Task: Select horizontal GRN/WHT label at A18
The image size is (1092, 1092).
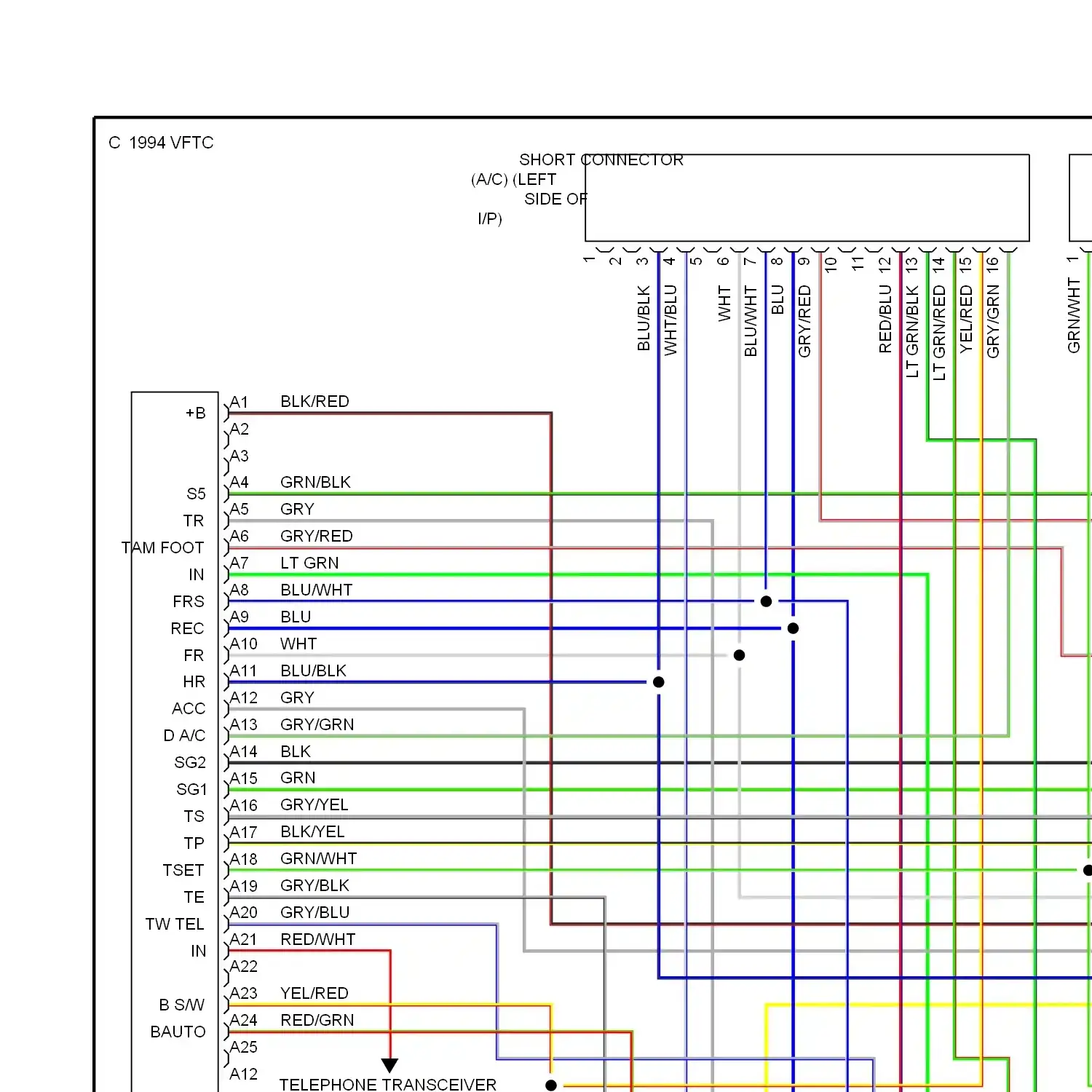Action: coord(318,859)
